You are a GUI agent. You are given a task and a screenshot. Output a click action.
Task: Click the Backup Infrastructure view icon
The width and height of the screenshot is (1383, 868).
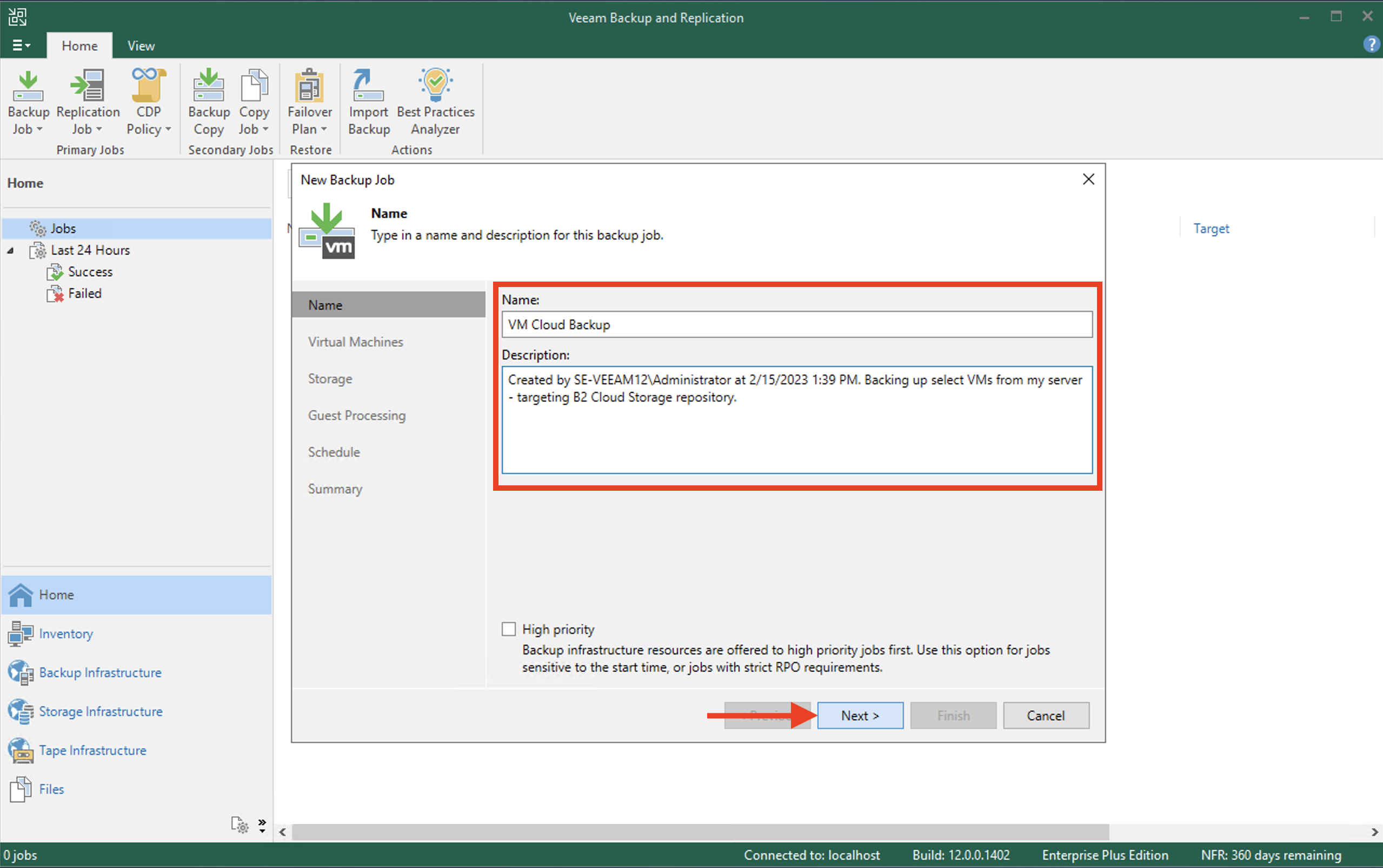pos(21,673)
